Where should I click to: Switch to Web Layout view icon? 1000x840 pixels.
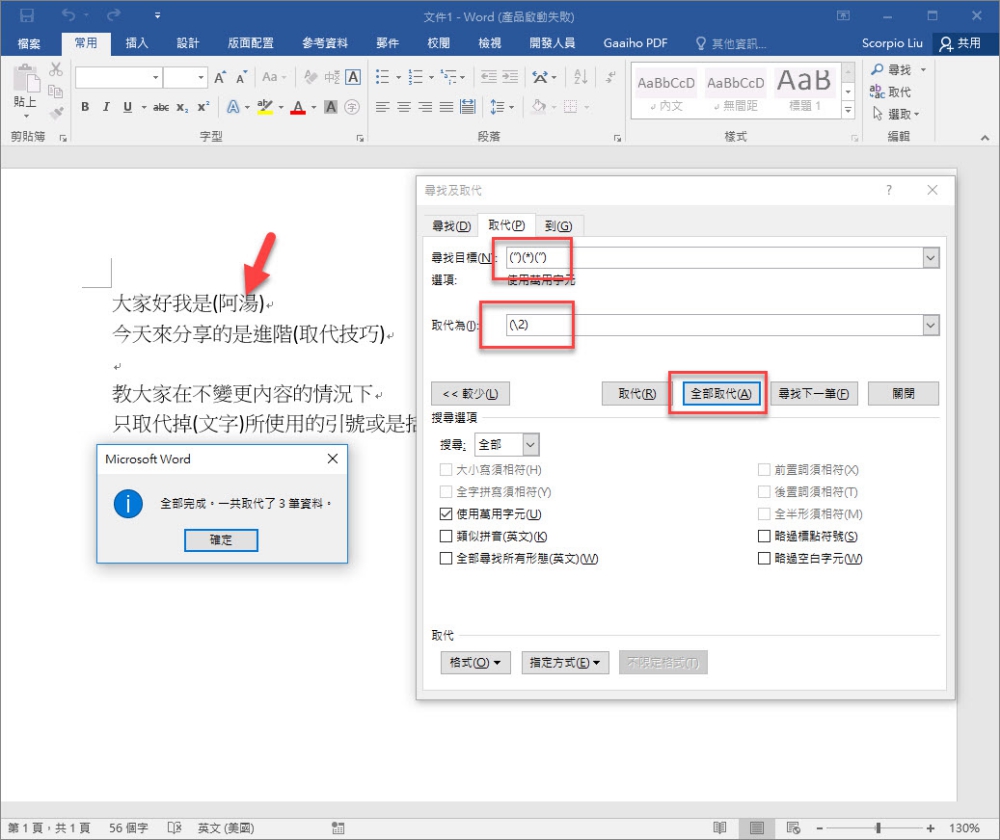point(793,828)
